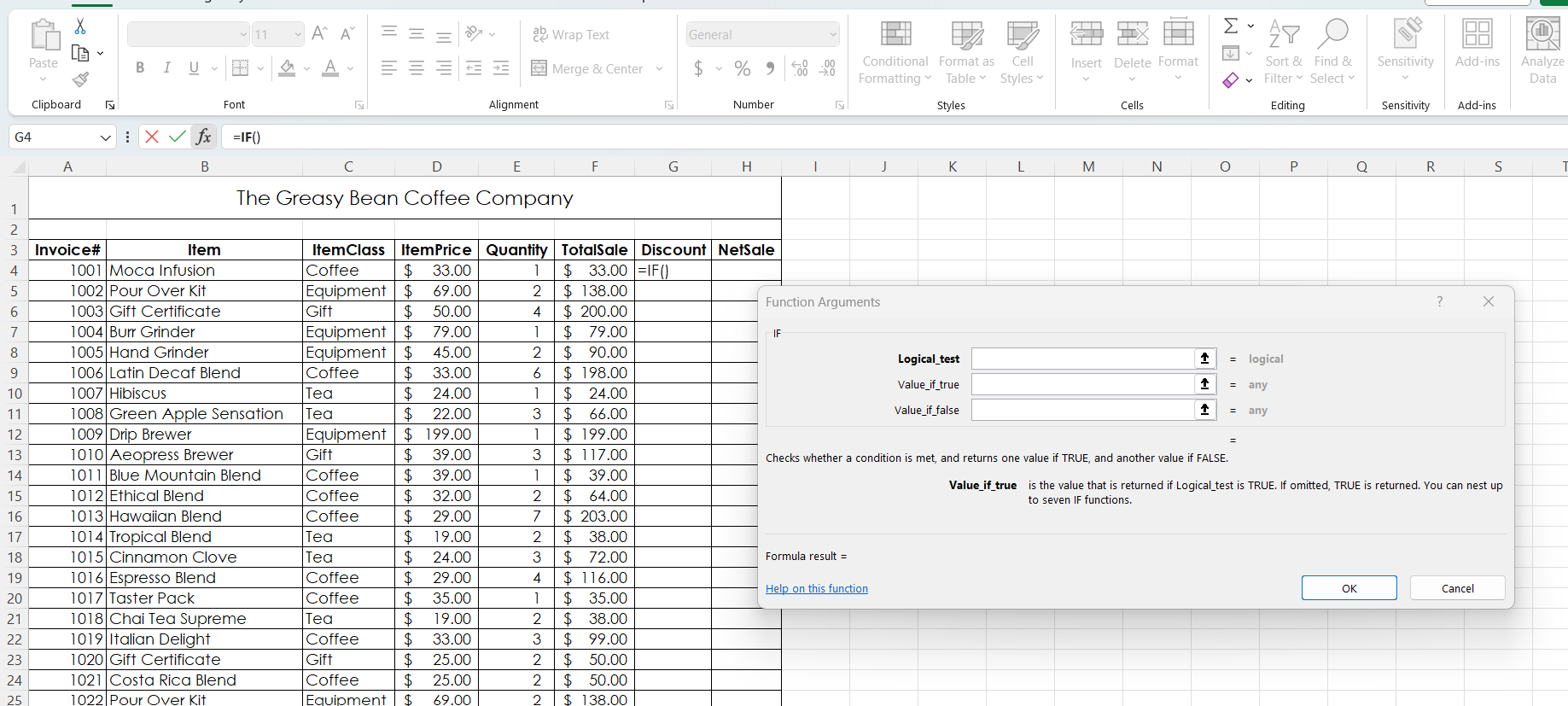Align text to top
The image size is (1568, 706).
tap(389, 33)
